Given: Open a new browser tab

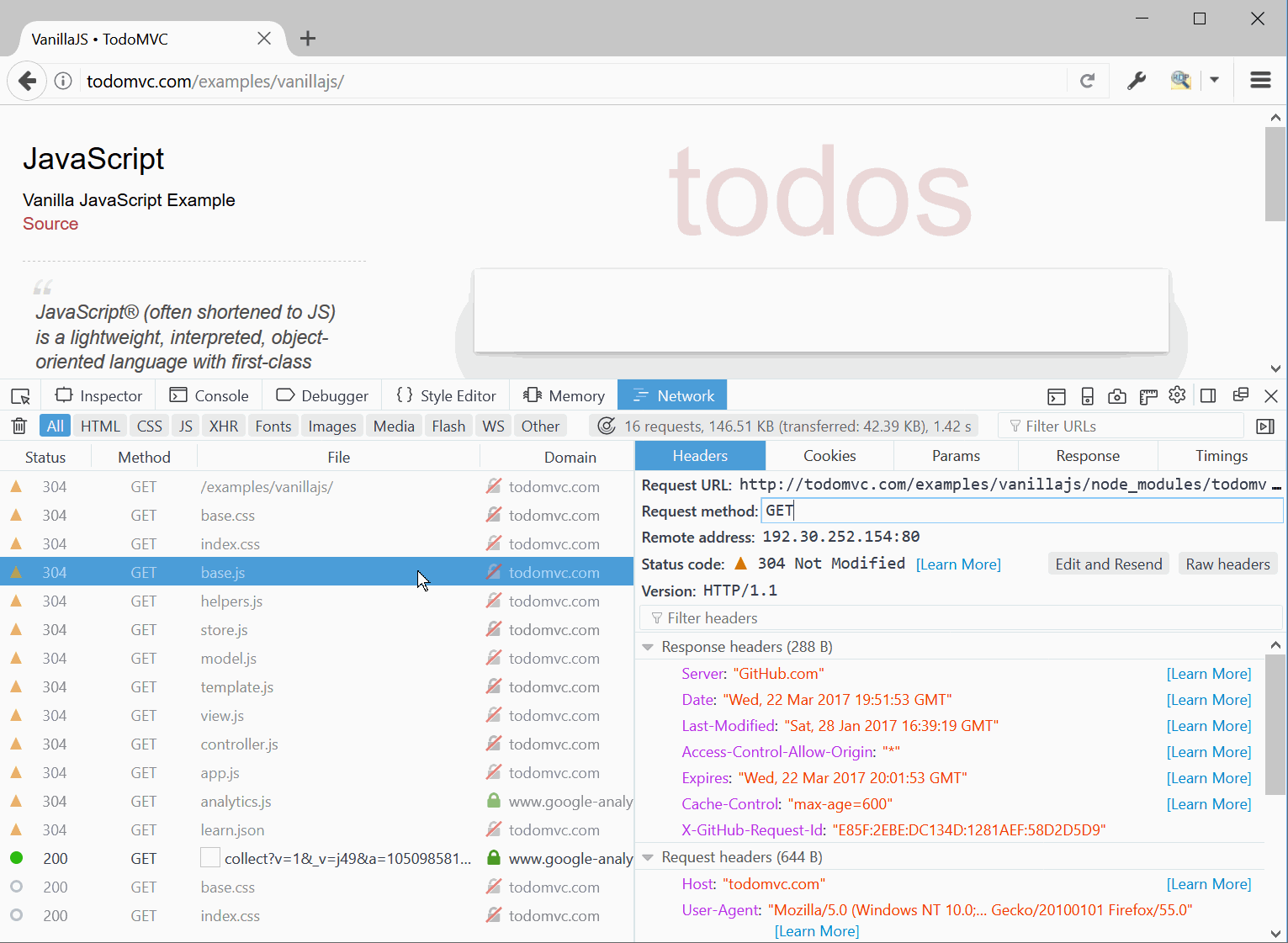Looking at the screenshot, I should (x=308, y=38).
